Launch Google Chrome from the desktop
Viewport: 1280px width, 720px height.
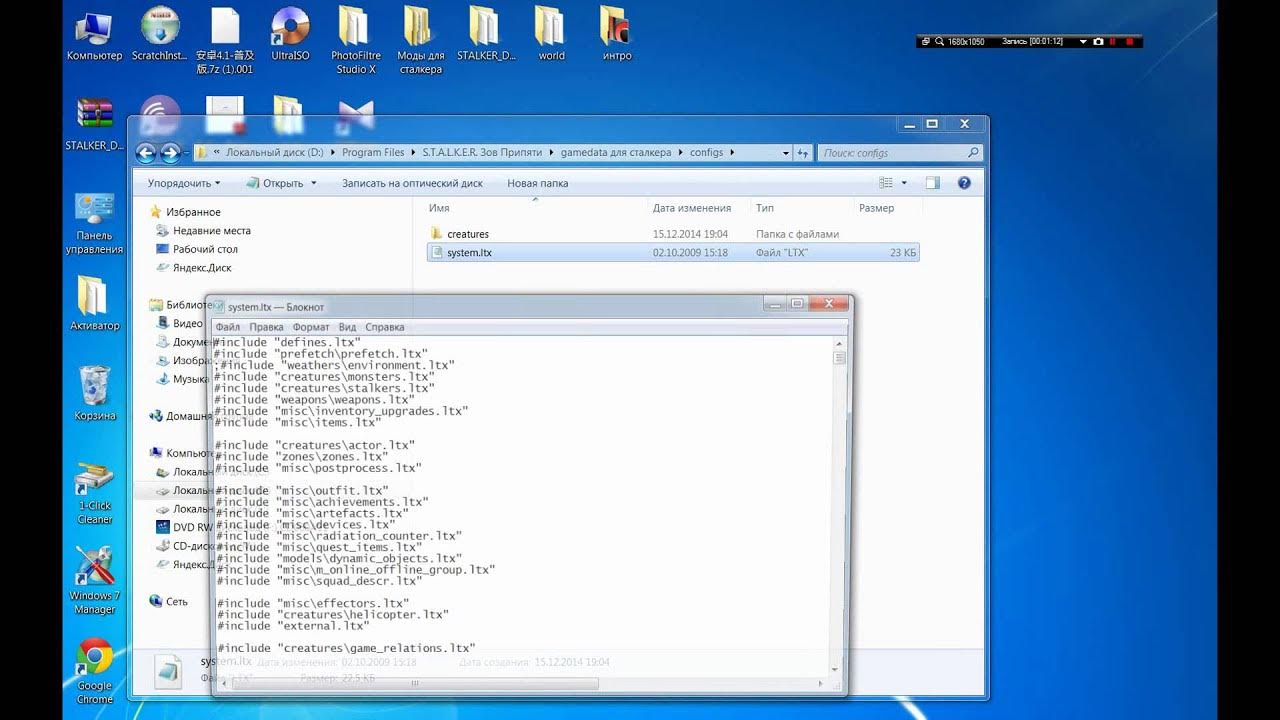click(95, 672)
